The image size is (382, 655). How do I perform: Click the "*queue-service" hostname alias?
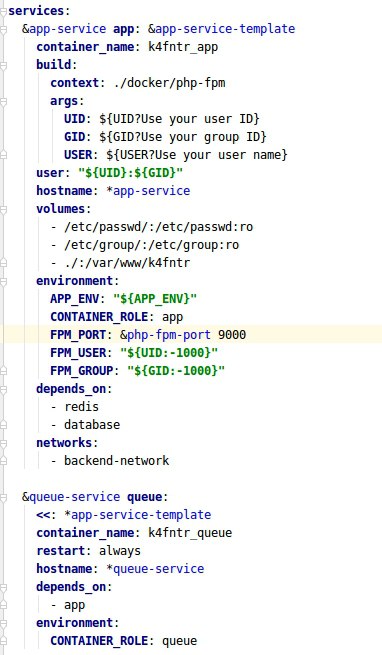[155, 569]
